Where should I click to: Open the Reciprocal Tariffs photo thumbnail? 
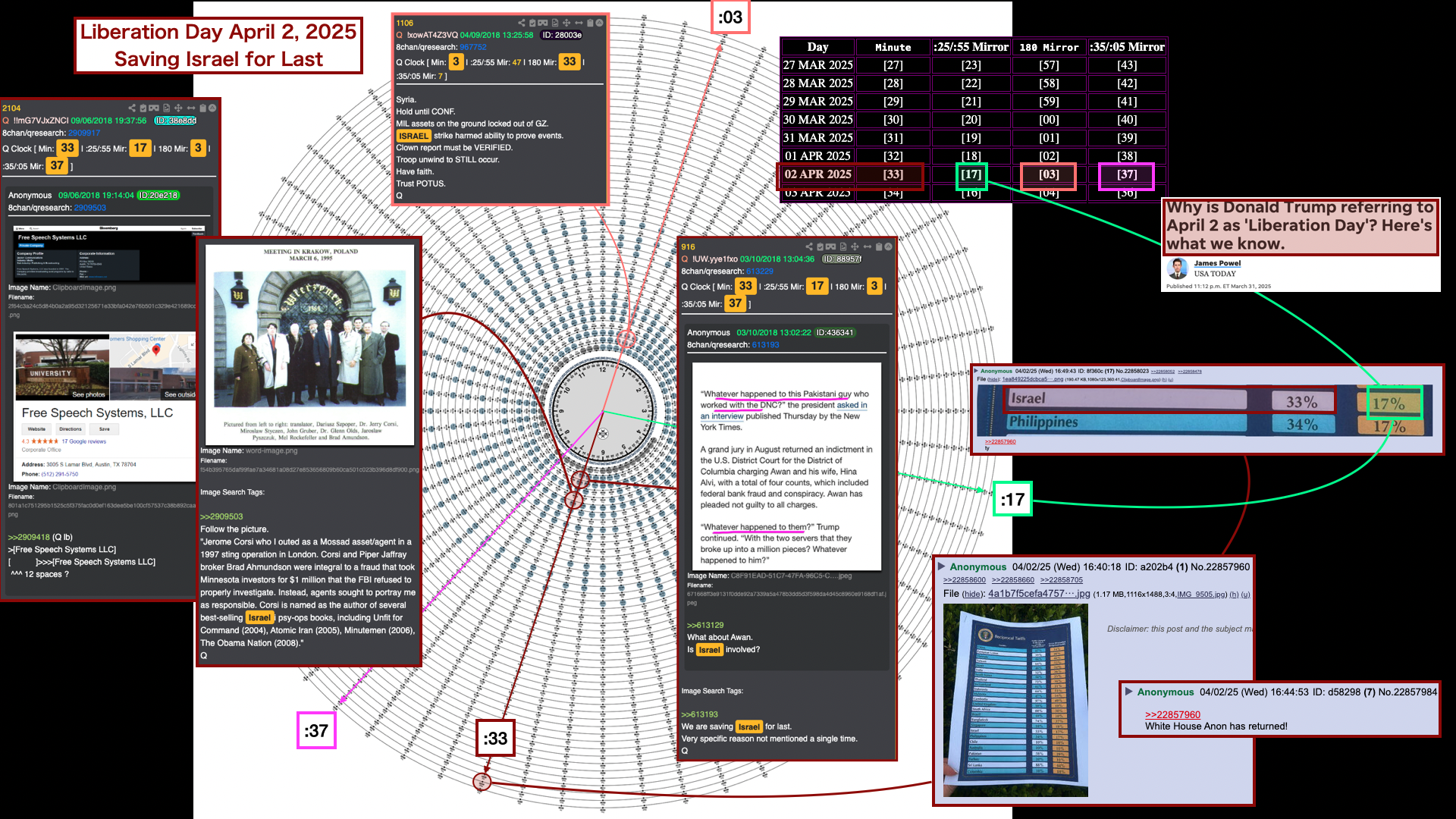point(1015,701)
